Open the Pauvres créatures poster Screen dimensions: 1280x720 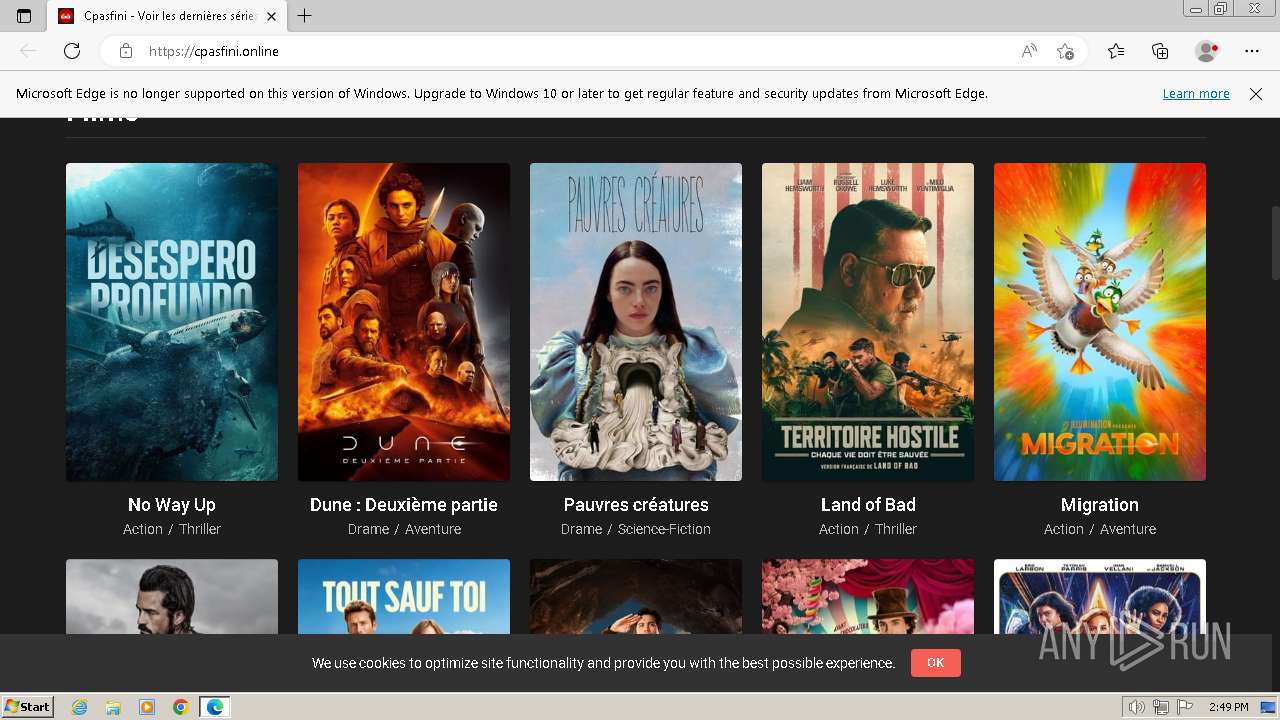point(636,322)
